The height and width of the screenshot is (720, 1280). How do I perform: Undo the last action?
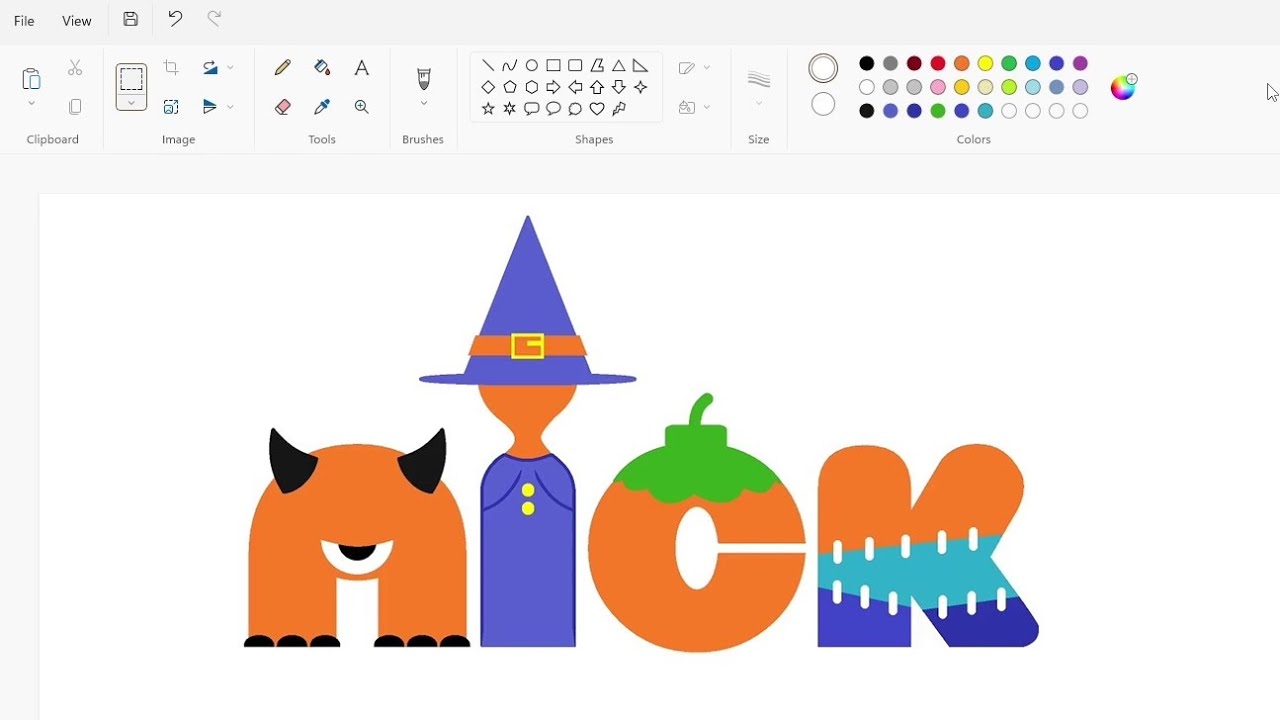175,18
